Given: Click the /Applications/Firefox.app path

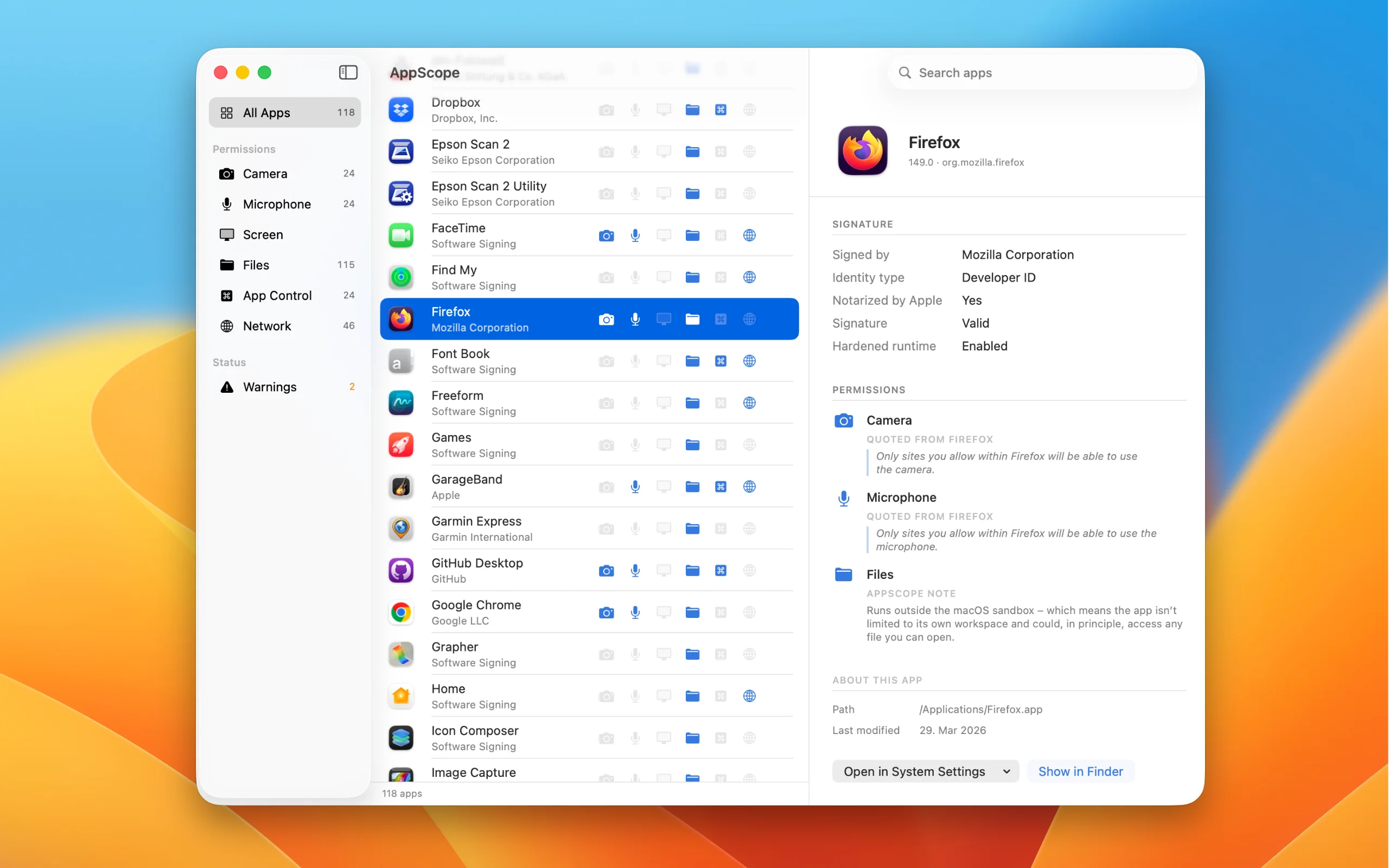Looking at the screenshot, I should point(980,710).
